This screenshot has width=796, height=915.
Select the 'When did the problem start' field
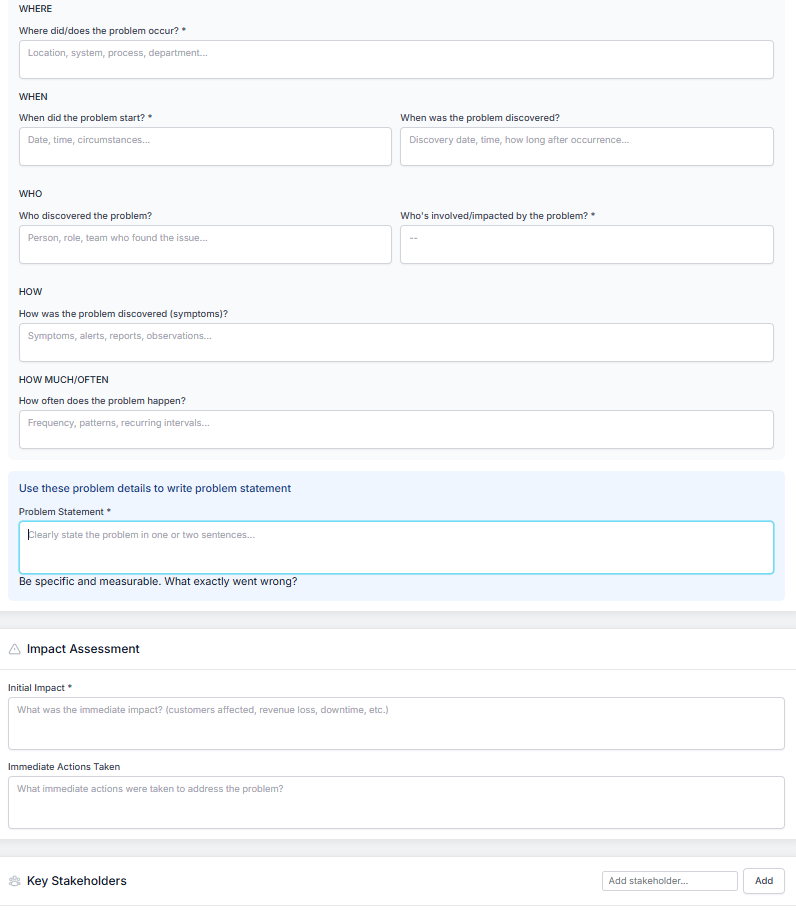point(205,146)
